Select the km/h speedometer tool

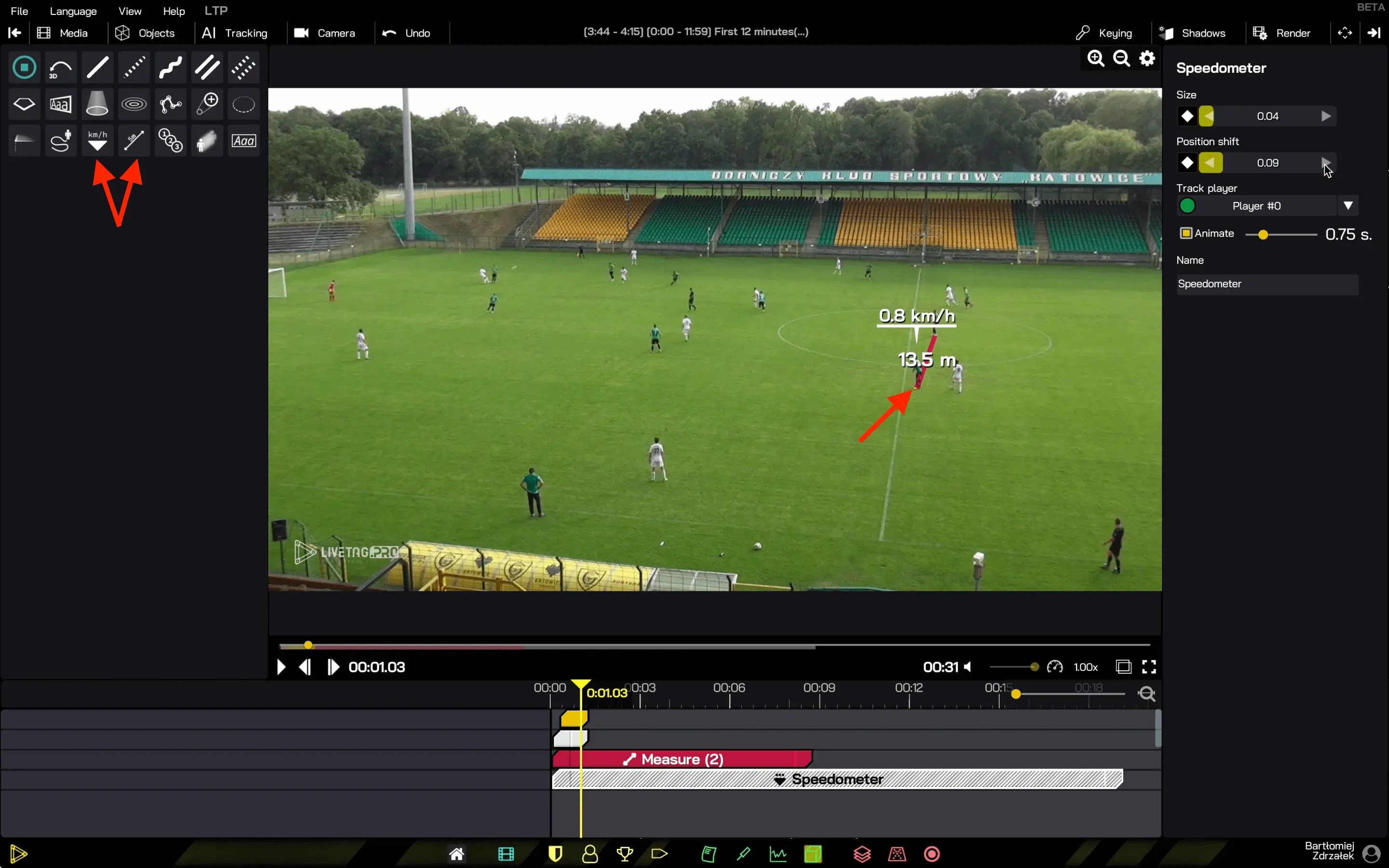(x=97, y=140)
